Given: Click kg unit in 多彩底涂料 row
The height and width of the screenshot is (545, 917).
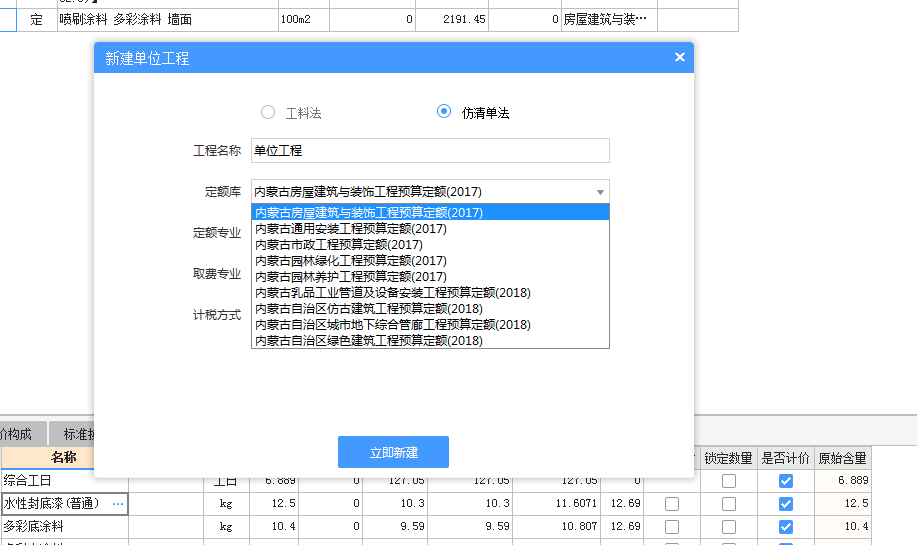Looking at the screenshot, I should 226,526.
